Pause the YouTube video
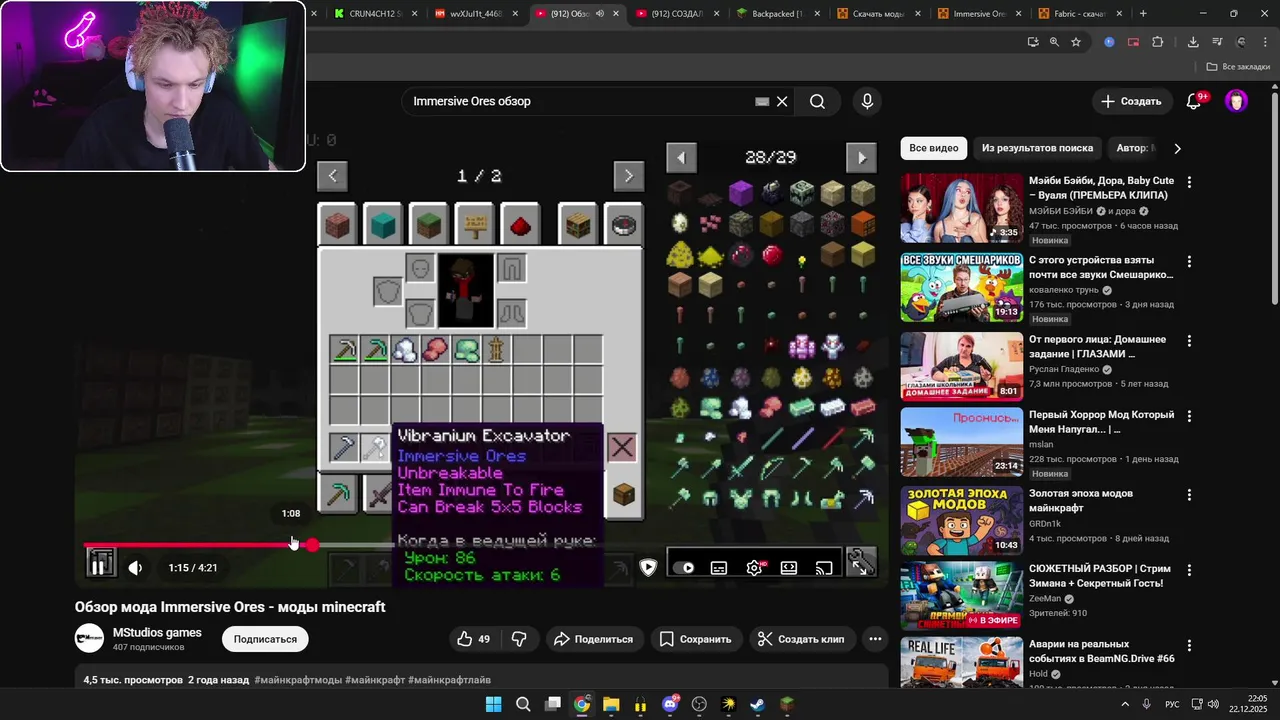Image resolution: width=1280 pixels, height=720 pixels. (100, 566)
